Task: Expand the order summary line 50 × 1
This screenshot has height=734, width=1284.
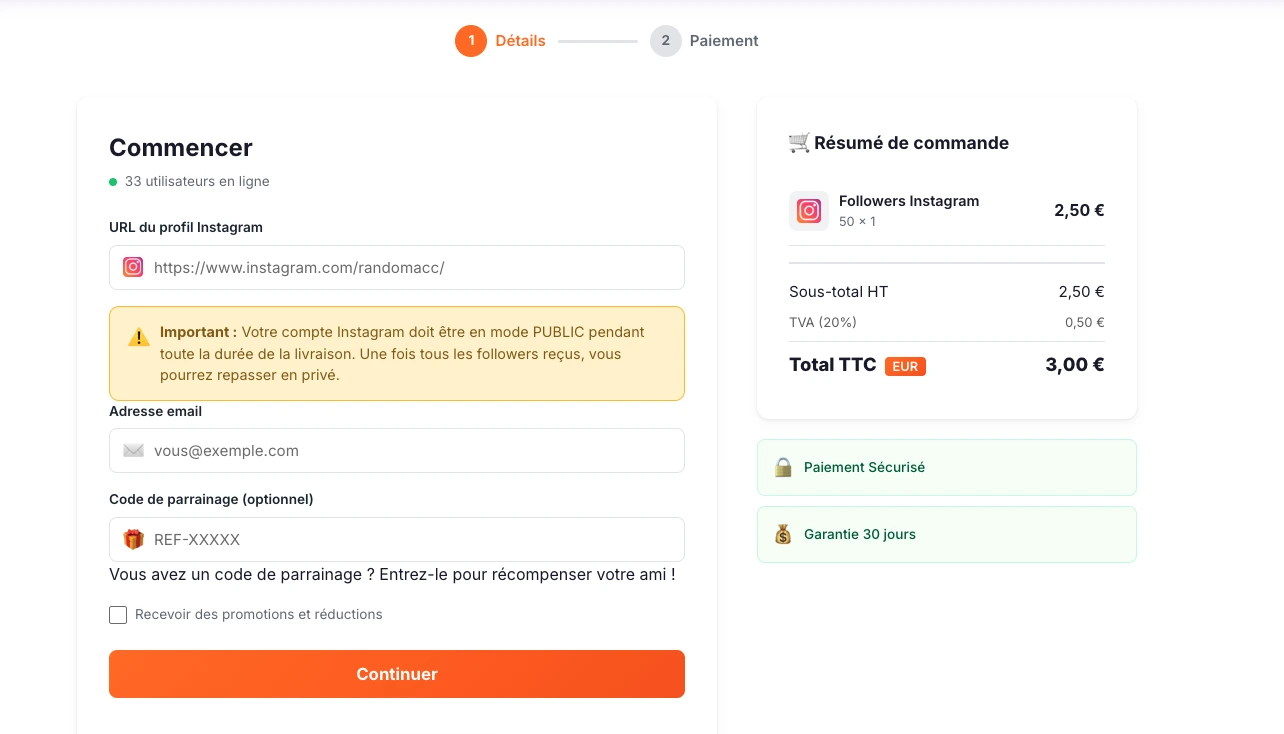Action: pos(858,221)
